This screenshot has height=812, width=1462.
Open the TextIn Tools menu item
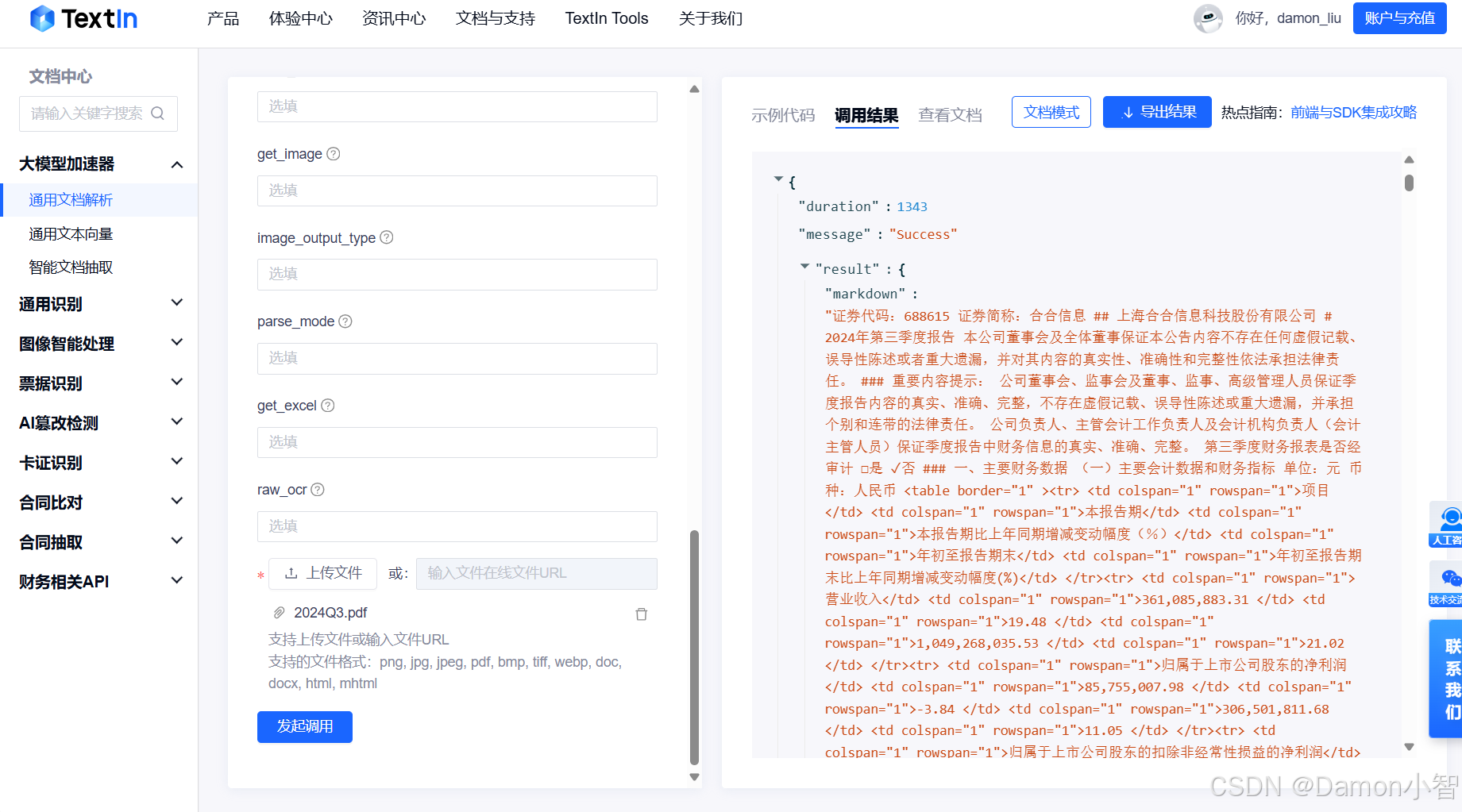pyautogui.click(x=606, y=18)
